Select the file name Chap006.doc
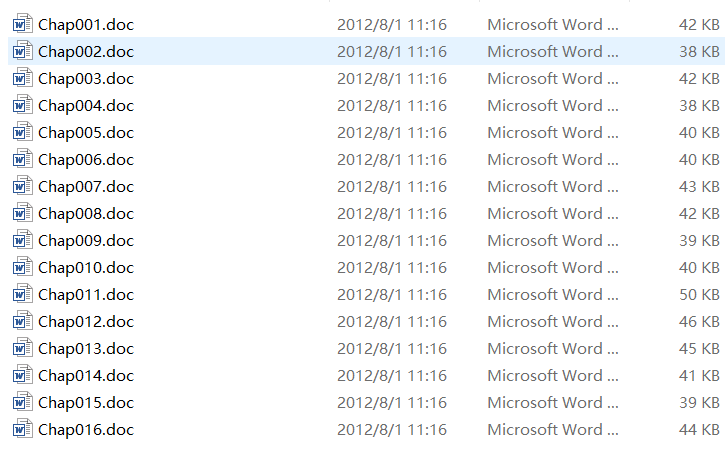Viewport: 728px width, 452px height. [86, 160]
